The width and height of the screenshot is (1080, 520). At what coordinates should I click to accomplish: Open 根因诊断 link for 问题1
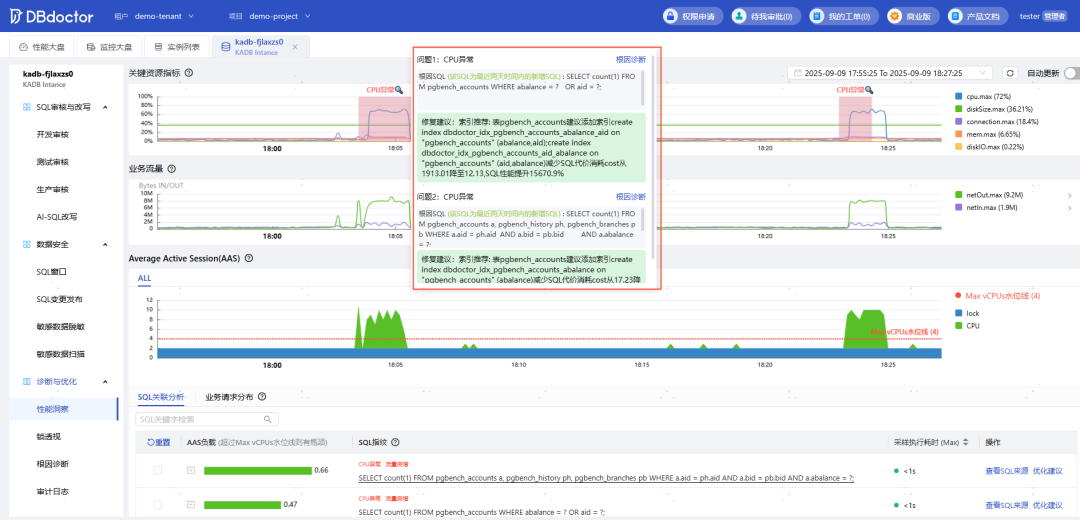[x=631, y=59]
